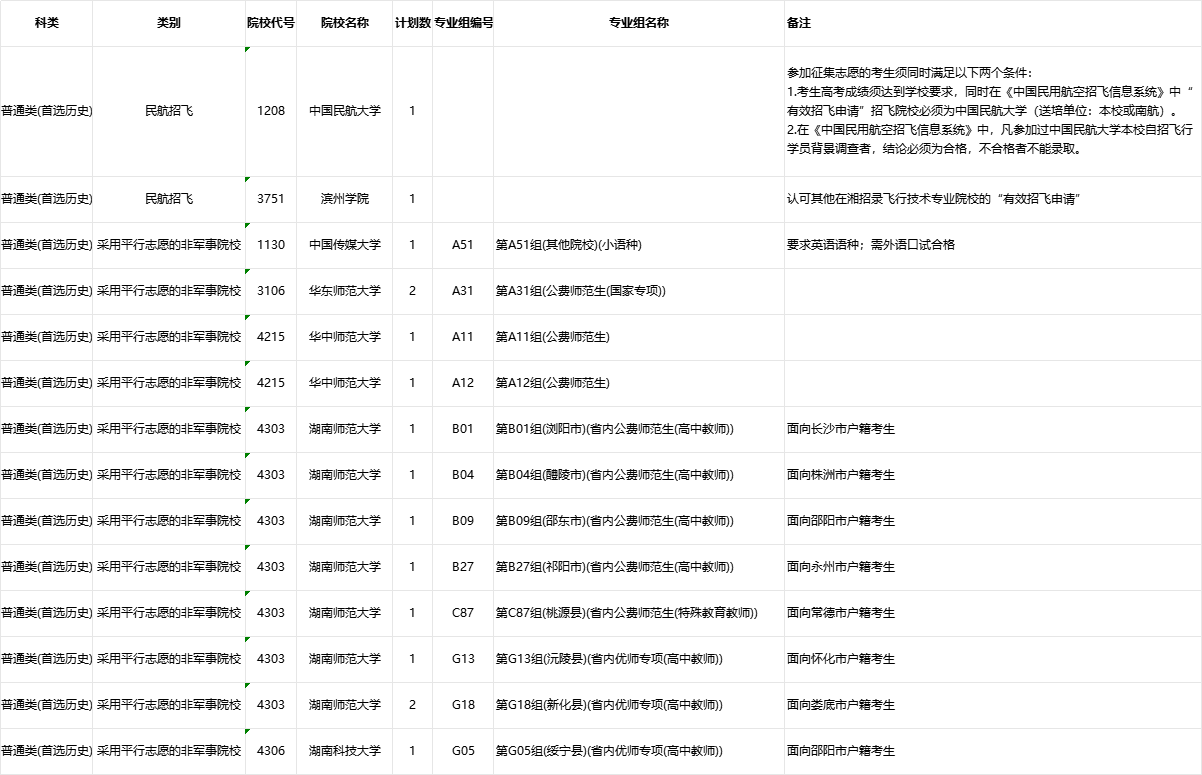
Task: Click the 湖南科技大学 cell
Action: (345, 751)
